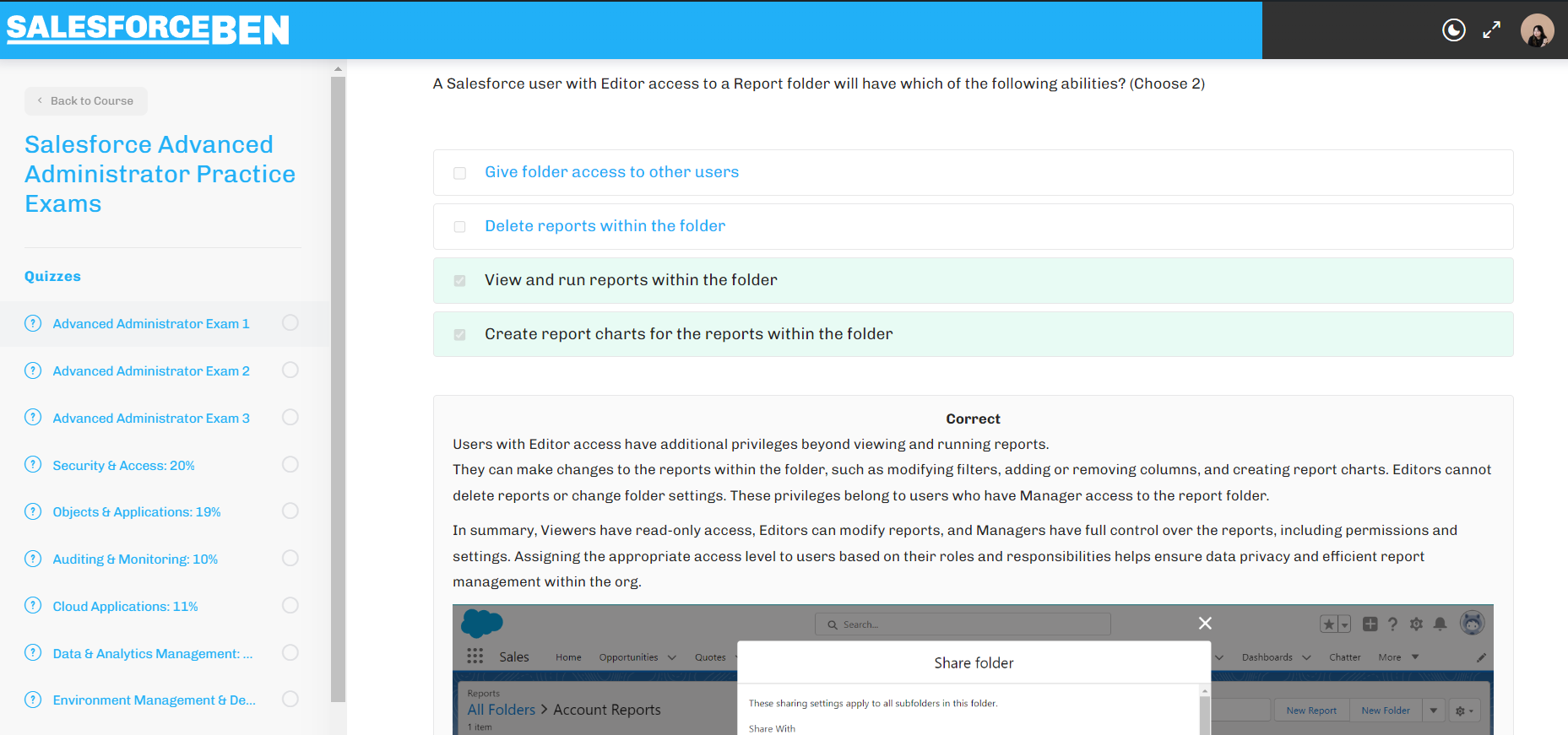The width and height of the screenshot is (1568, 735).
Task: Click question icon beside Security & Access
Action: click(33, 465)
